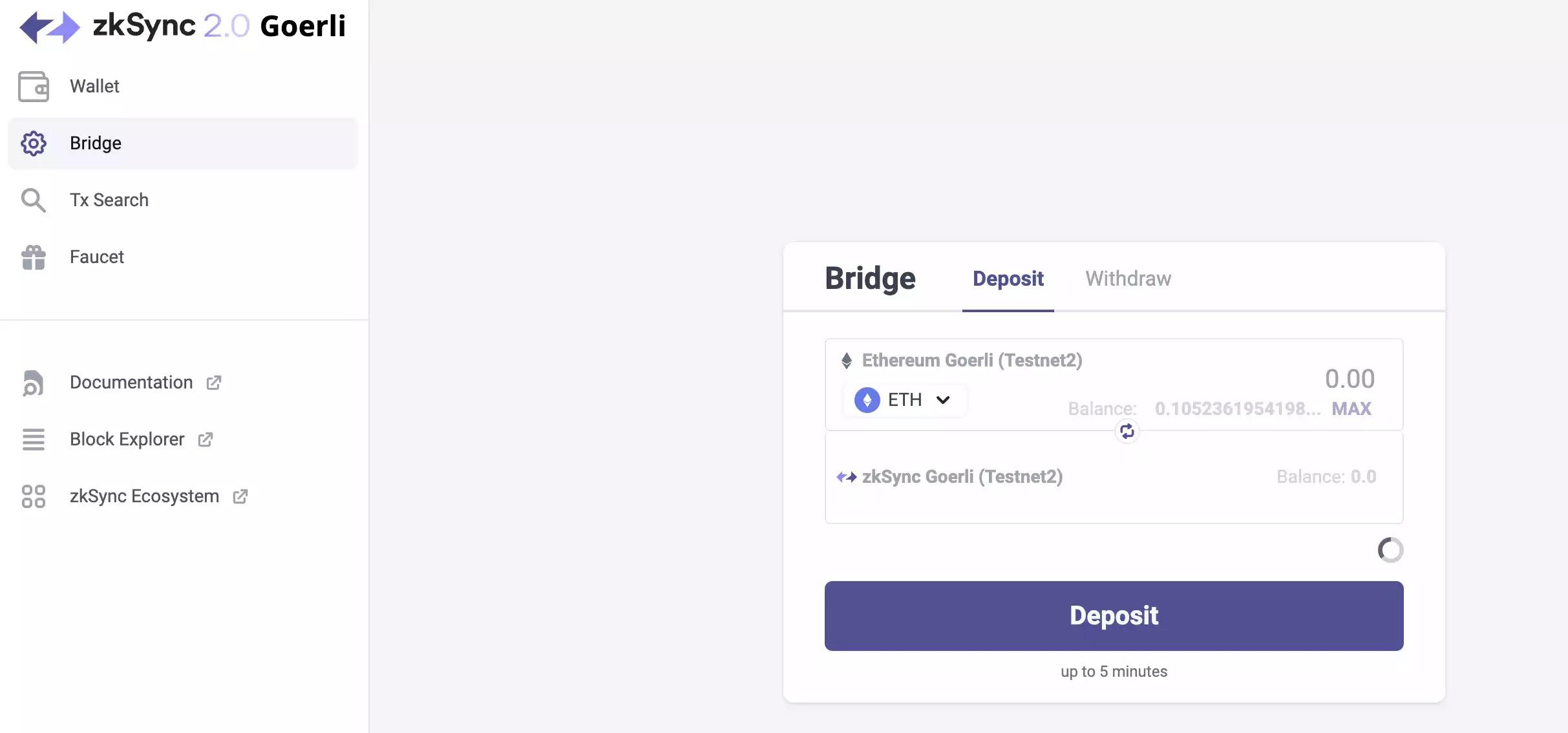Screen dimensions: 1568x733
Task: Click the Bridge gear icon
Action: coord(34,143)
